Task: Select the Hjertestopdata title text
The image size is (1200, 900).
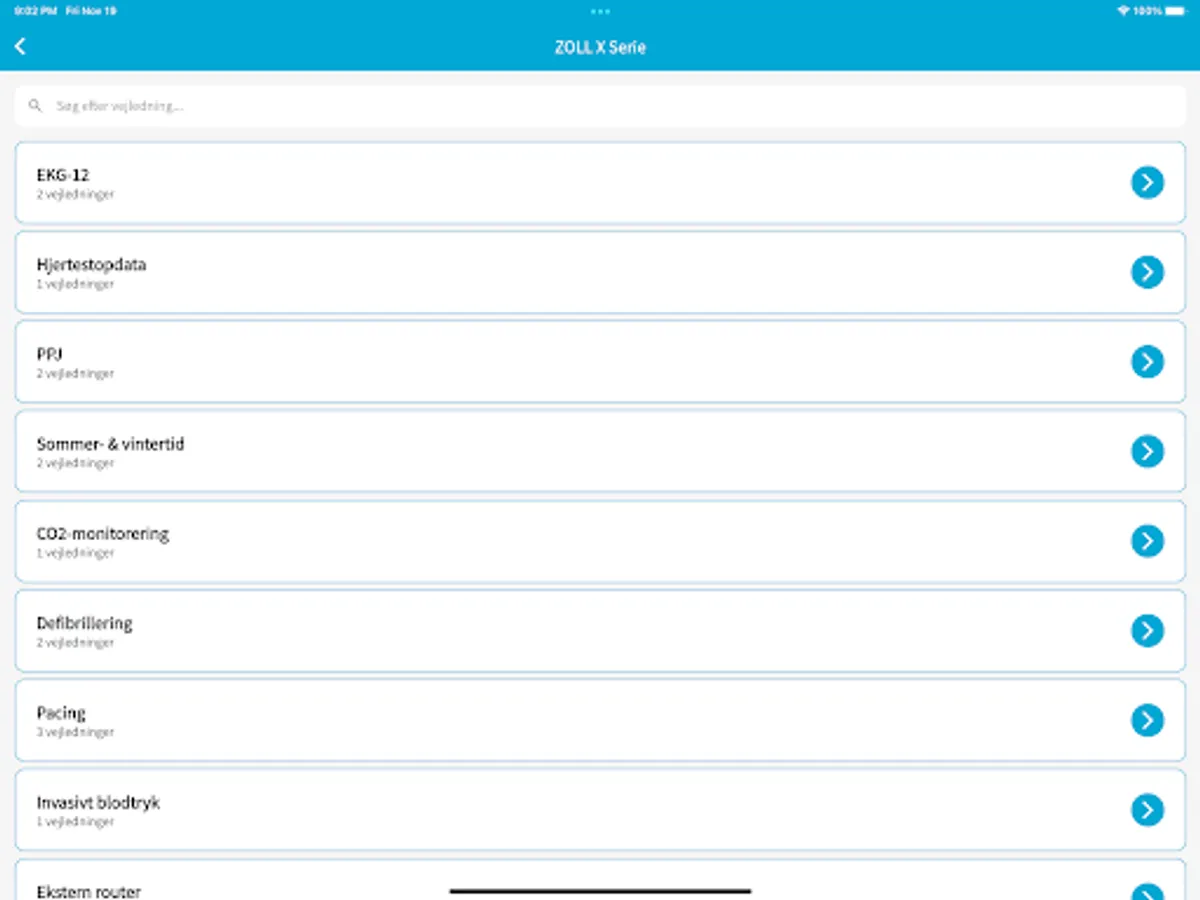Action: [x=91, y=265]
